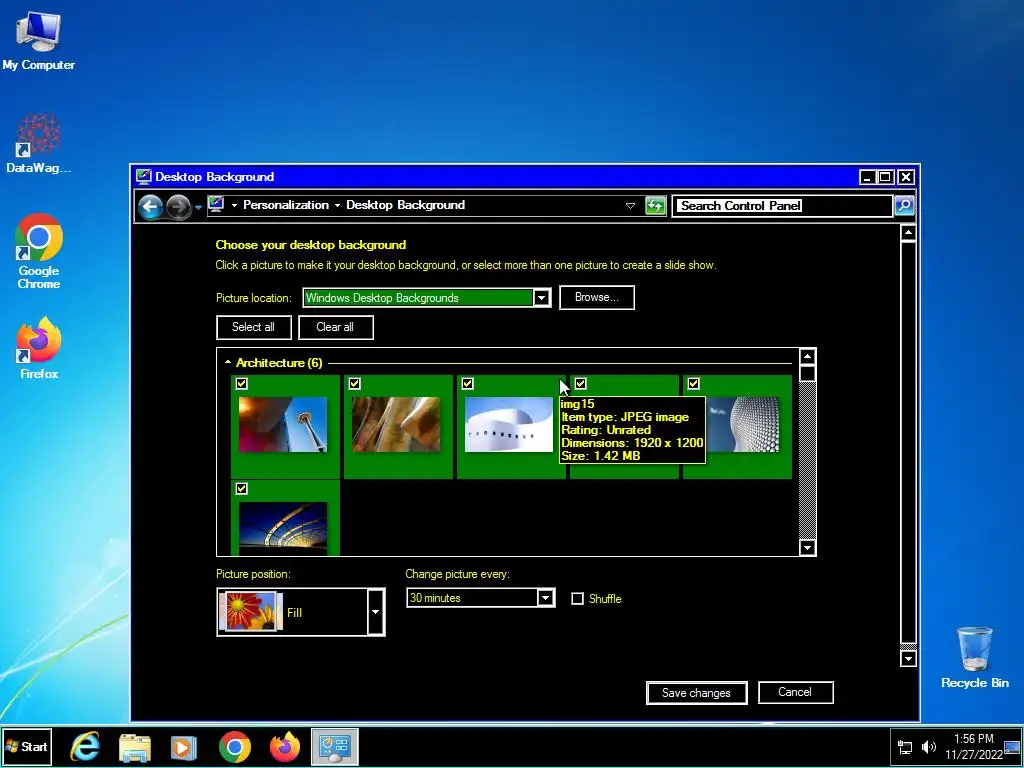1024x768 pixels.
Task: Click the Clear all button
Action: pyautogui.click(x=336, y=327)
